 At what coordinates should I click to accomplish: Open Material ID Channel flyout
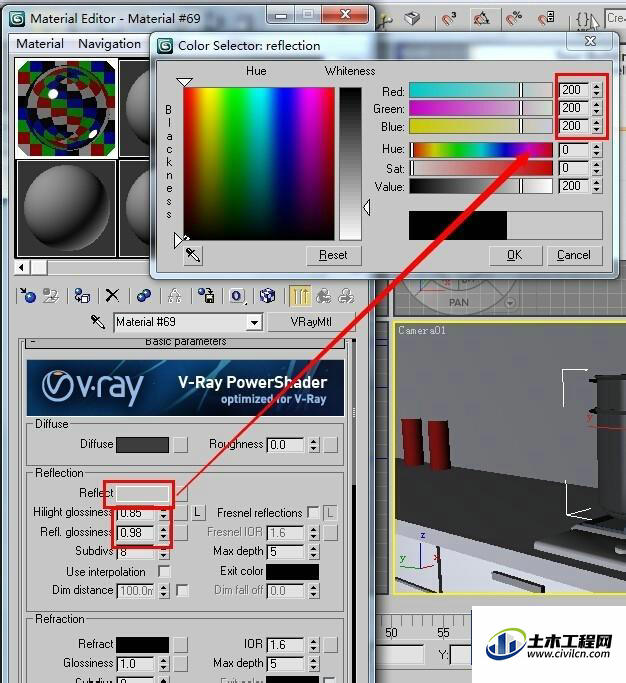coord(237,296)
